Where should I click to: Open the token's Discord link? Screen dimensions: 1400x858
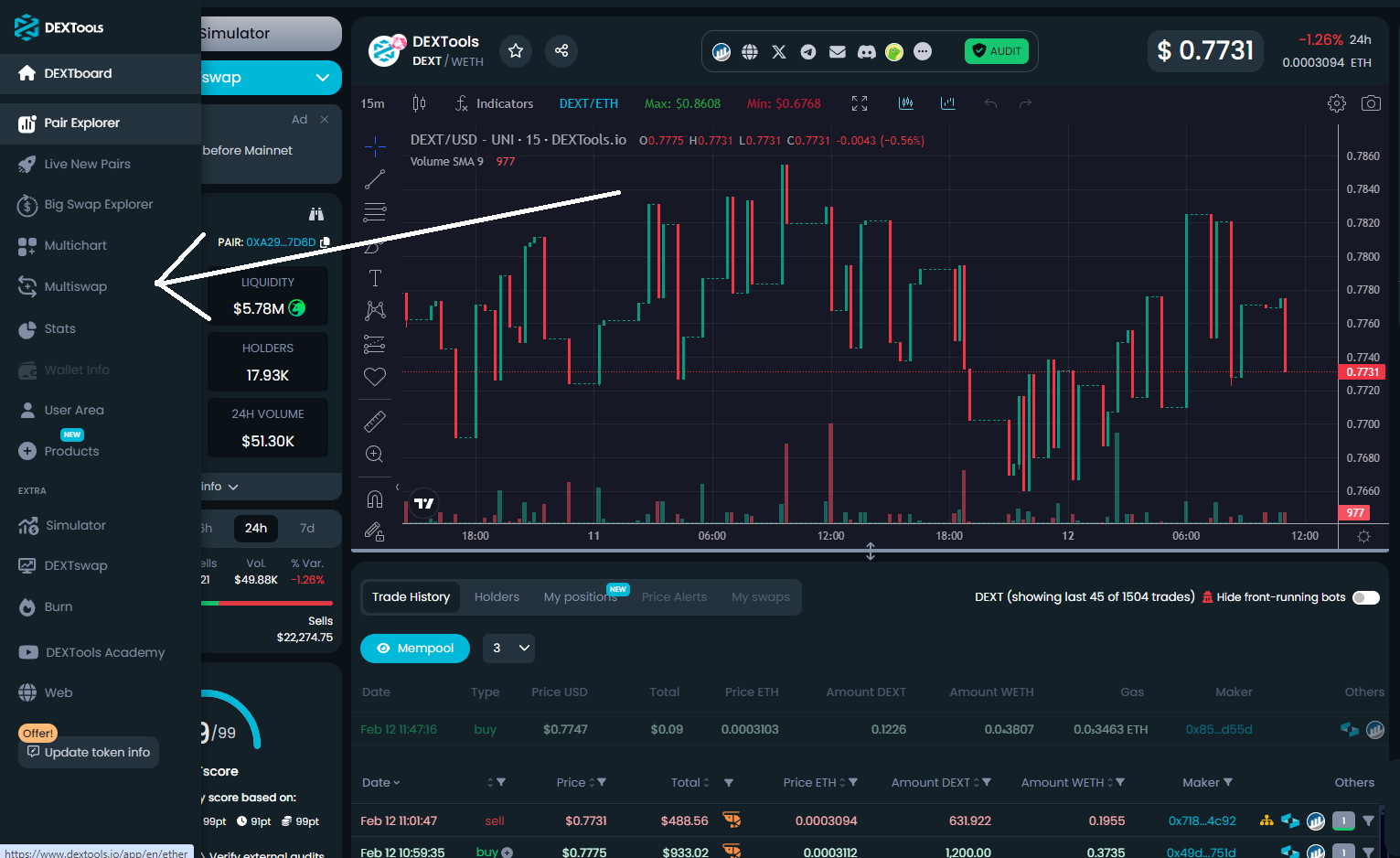pos(867,52)
